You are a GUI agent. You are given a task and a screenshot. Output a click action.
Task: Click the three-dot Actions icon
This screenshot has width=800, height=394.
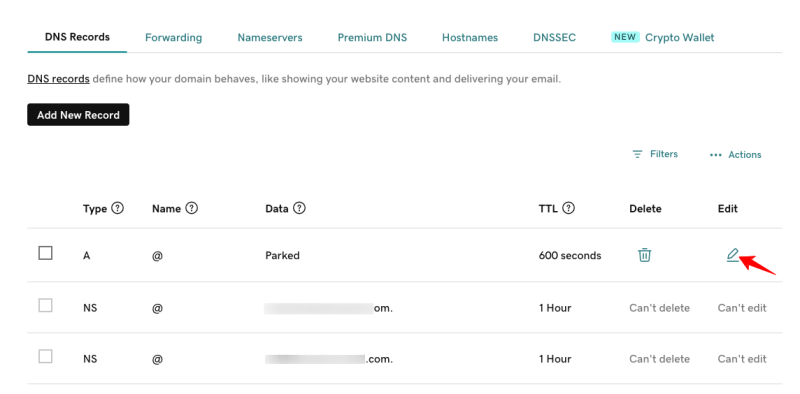pyautogui.click(x=715, y=155)
